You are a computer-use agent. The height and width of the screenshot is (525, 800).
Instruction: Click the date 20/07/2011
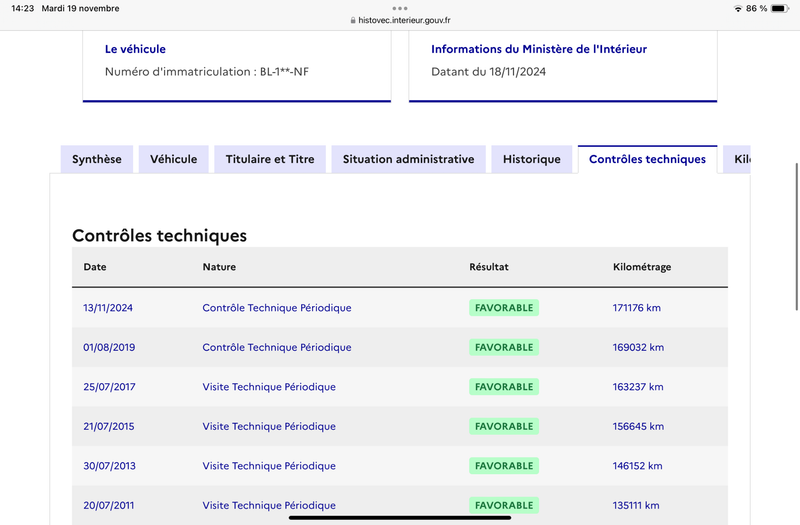(x=109, y=506)
